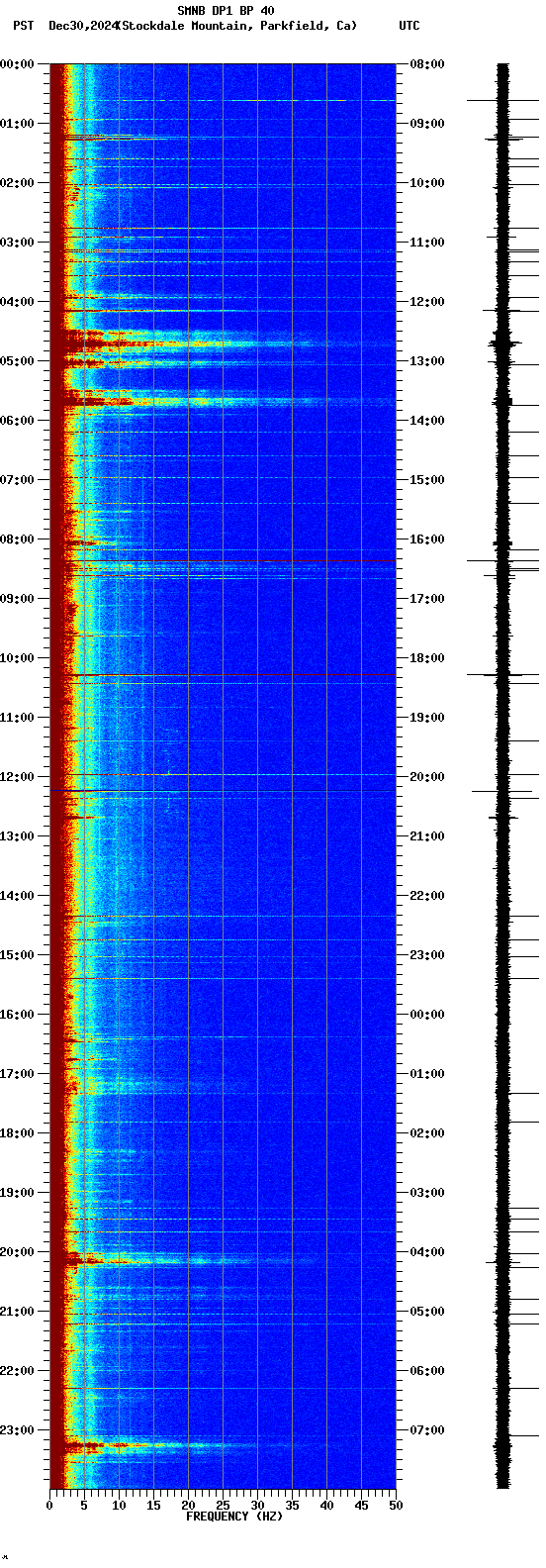Viewport: 546px width, 1568px height.
Task: Click the '10' tick on the frequency axis
Action: tap(119, 1506)
